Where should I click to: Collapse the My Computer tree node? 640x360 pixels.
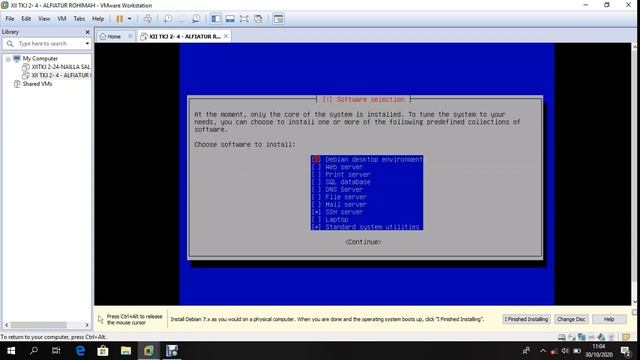tap(8, 59)
